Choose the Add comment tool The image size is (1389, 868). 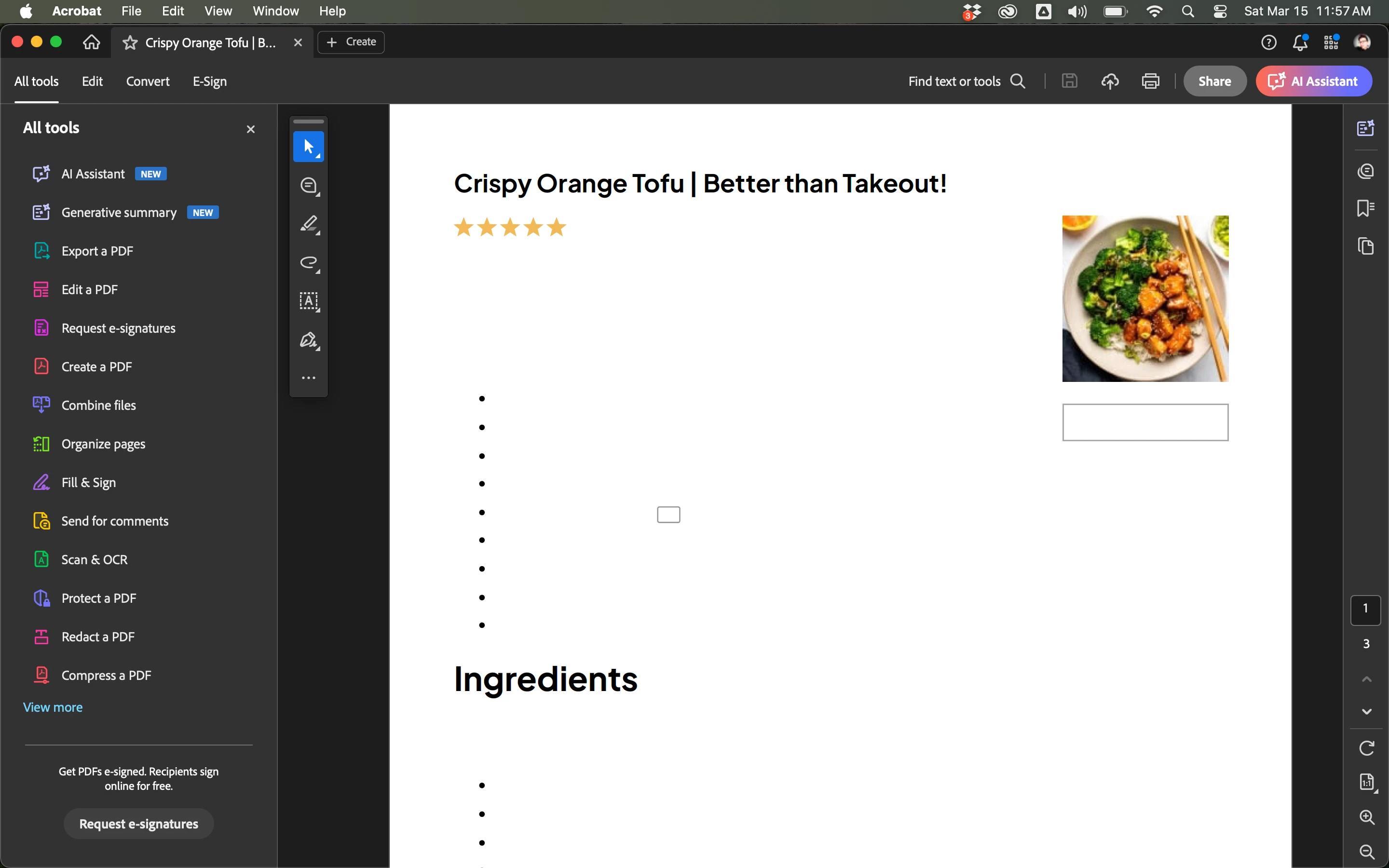[x=308, y=186]
